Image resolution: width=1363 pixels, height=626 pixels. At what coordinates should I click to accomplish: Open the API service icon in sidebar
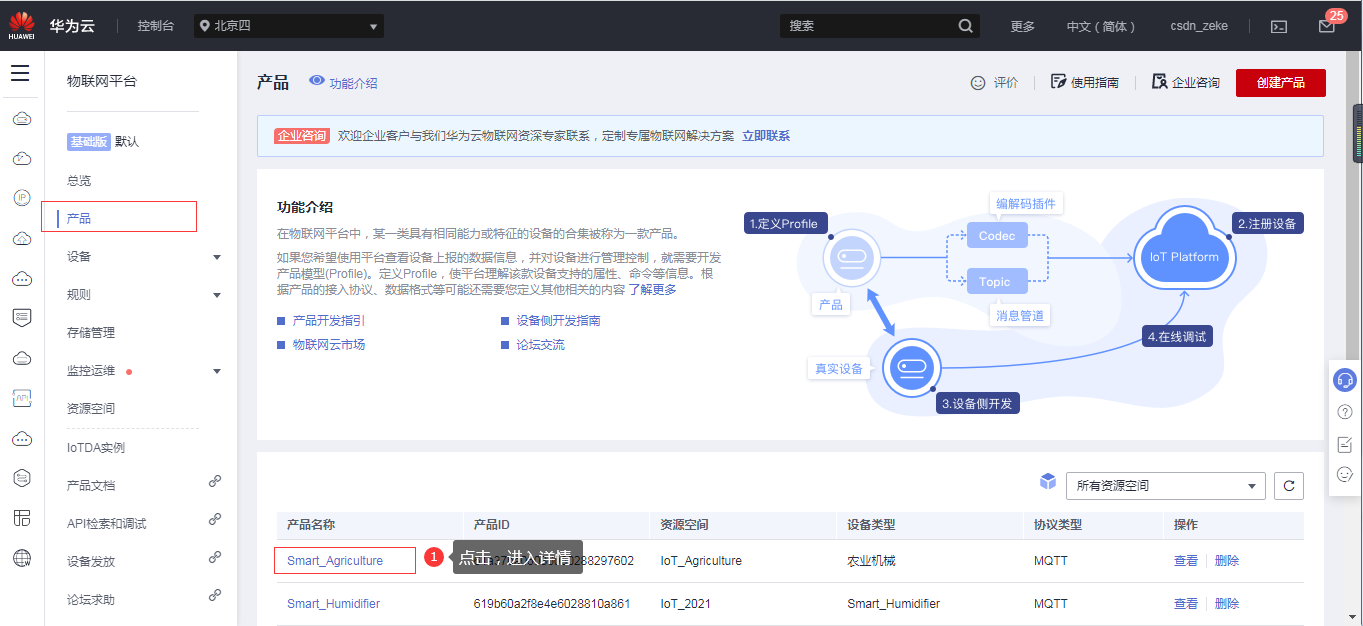point(21,398)
